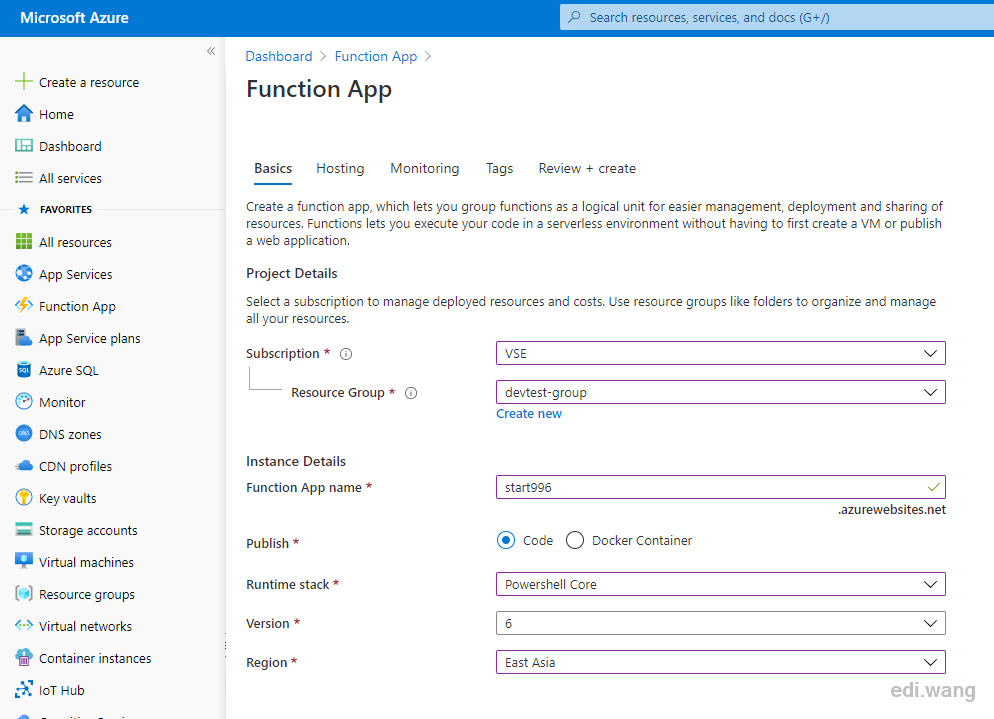
Task: Open the Function App lightning icon in sidebar
Action: [x=23, y=306]
